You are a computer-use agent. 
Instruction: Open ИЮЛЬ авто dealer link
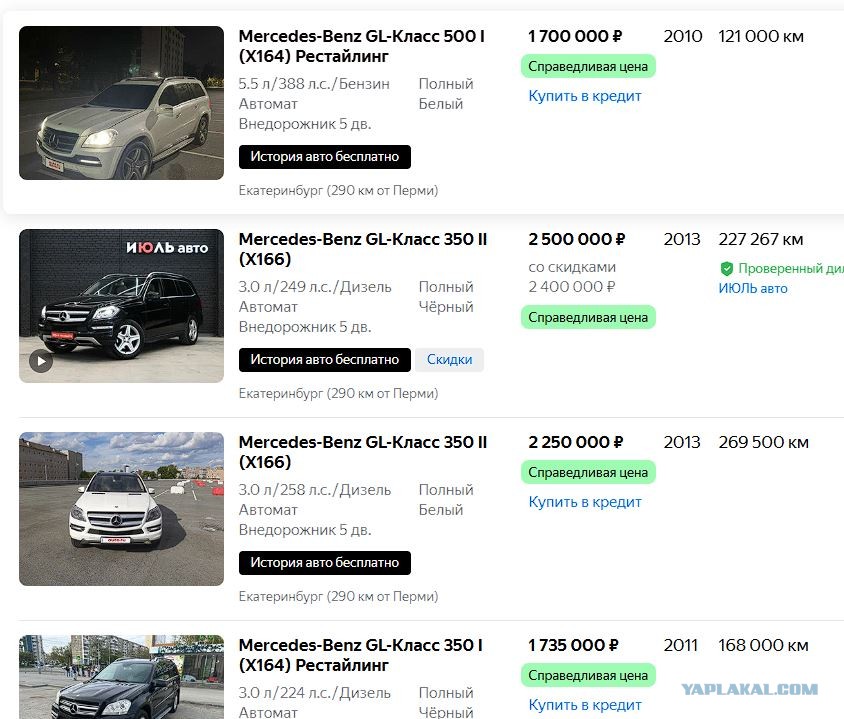tap(752, 288)
